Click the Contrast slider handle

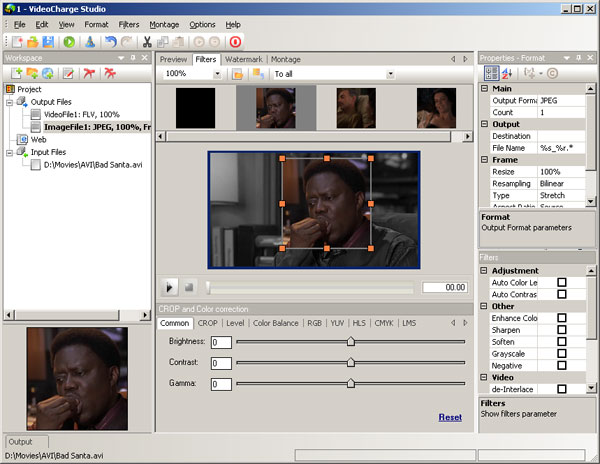[351, 362]
